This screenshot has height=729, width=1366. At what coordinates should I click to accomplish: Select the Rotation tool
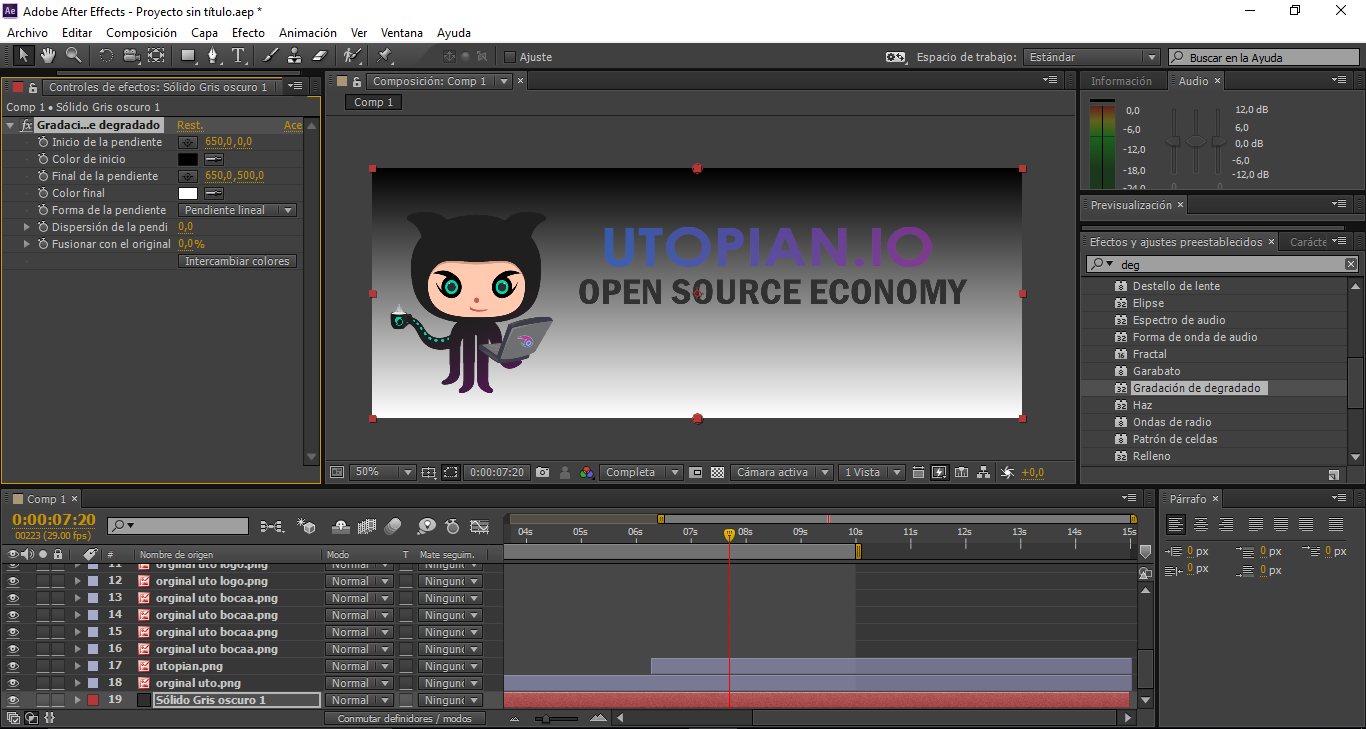[x=106, y=56]
